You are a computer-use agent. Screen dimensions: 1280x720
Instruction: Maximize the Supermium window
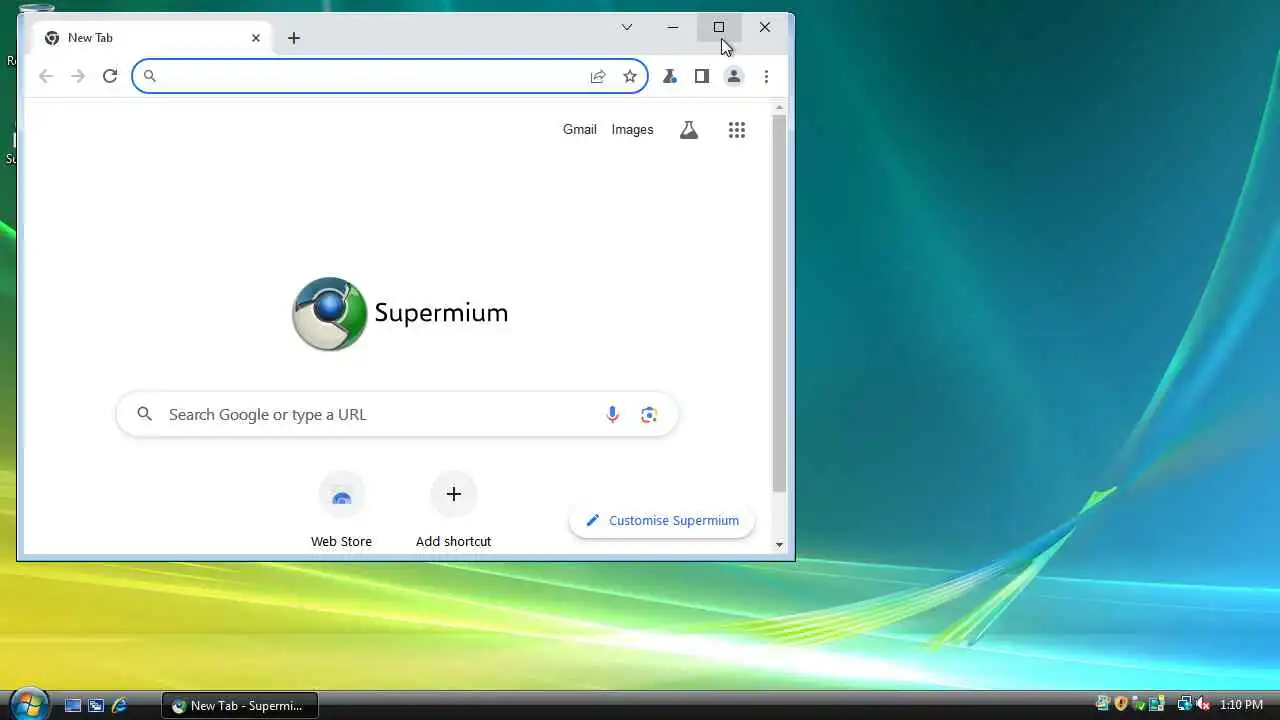pos(719,27)
